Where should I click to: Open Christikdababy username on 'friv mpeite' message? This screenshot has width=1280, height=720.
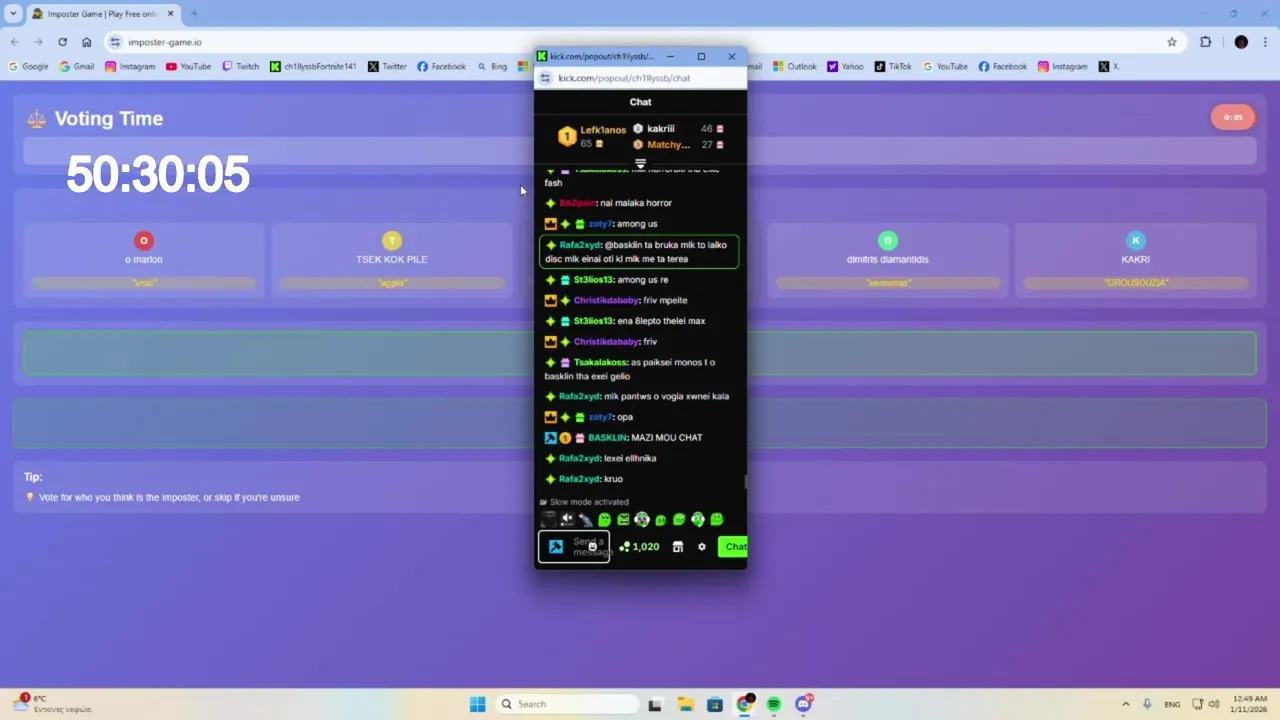(x=606, y=300)
